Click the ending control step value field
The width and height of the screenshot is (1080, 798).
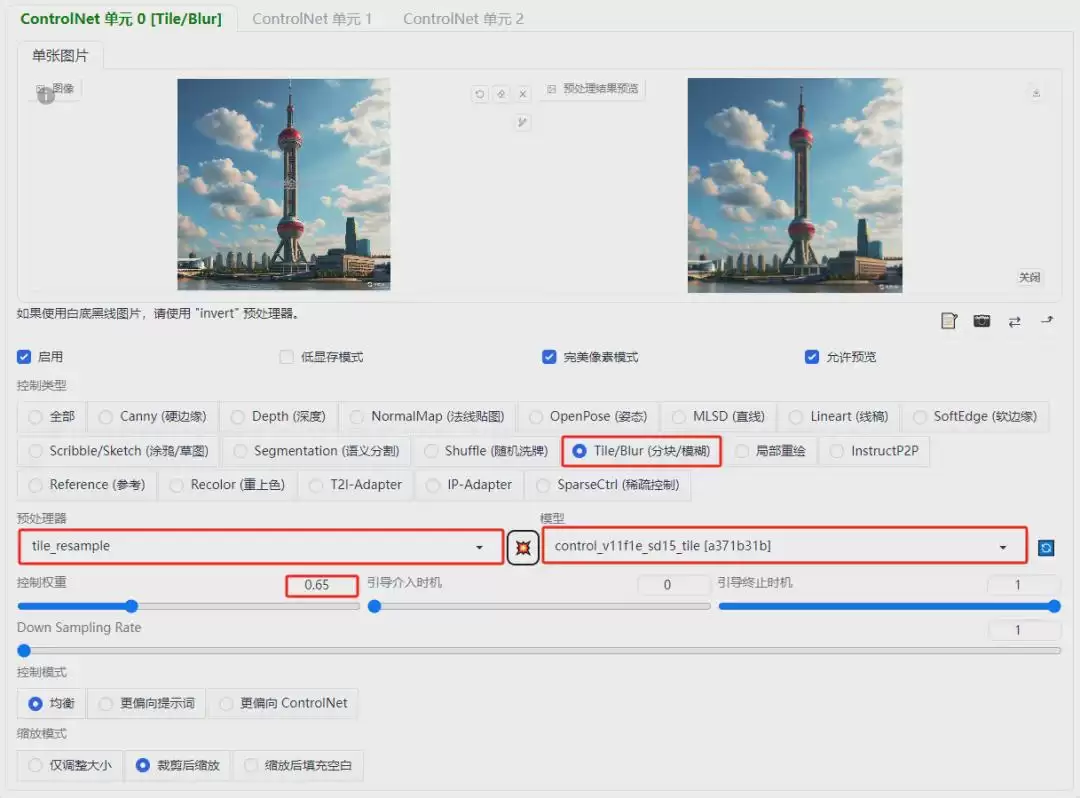pos(1024,585)
